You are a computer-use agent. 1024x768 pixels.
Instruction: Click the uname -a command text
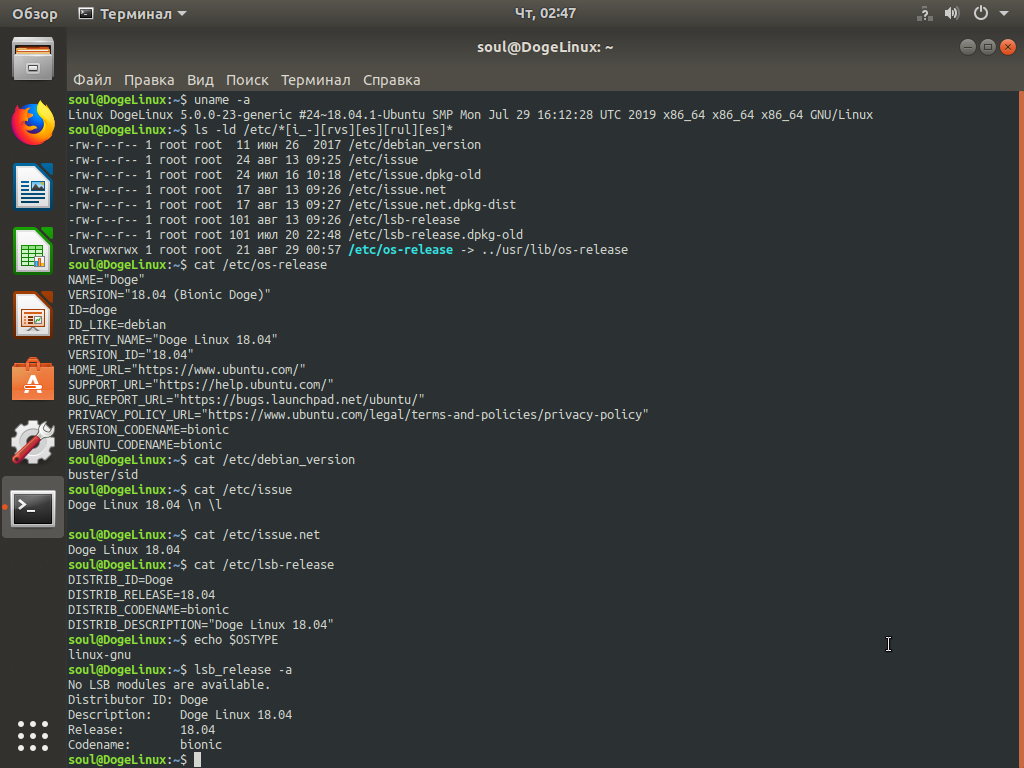pyautogui.click(x=221, y=100)
